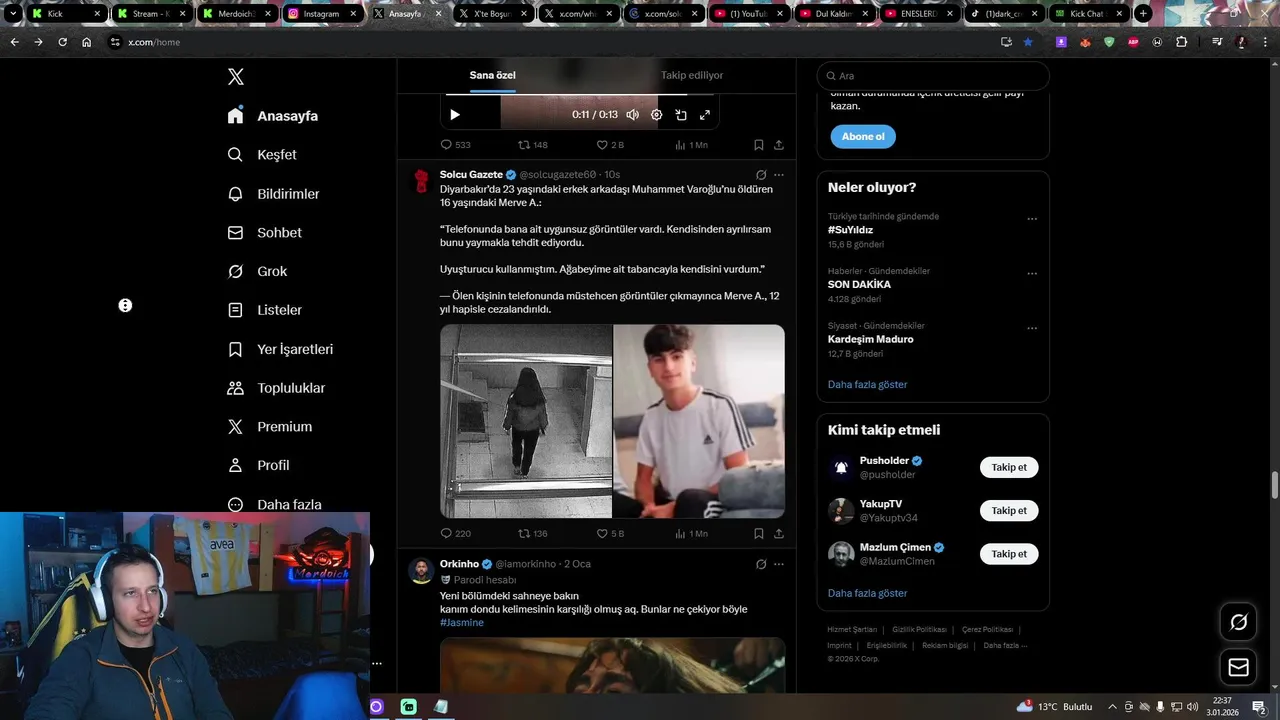Expand Daha fazla menu

pyautogui.click(x=274, y=504)
